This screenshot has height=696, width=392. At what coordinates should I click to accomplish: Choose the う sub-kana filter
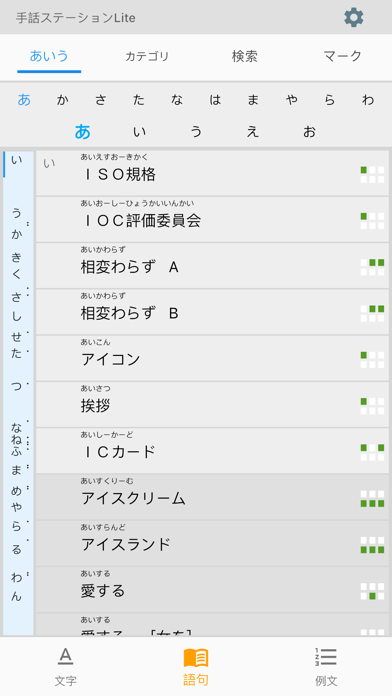196,132
